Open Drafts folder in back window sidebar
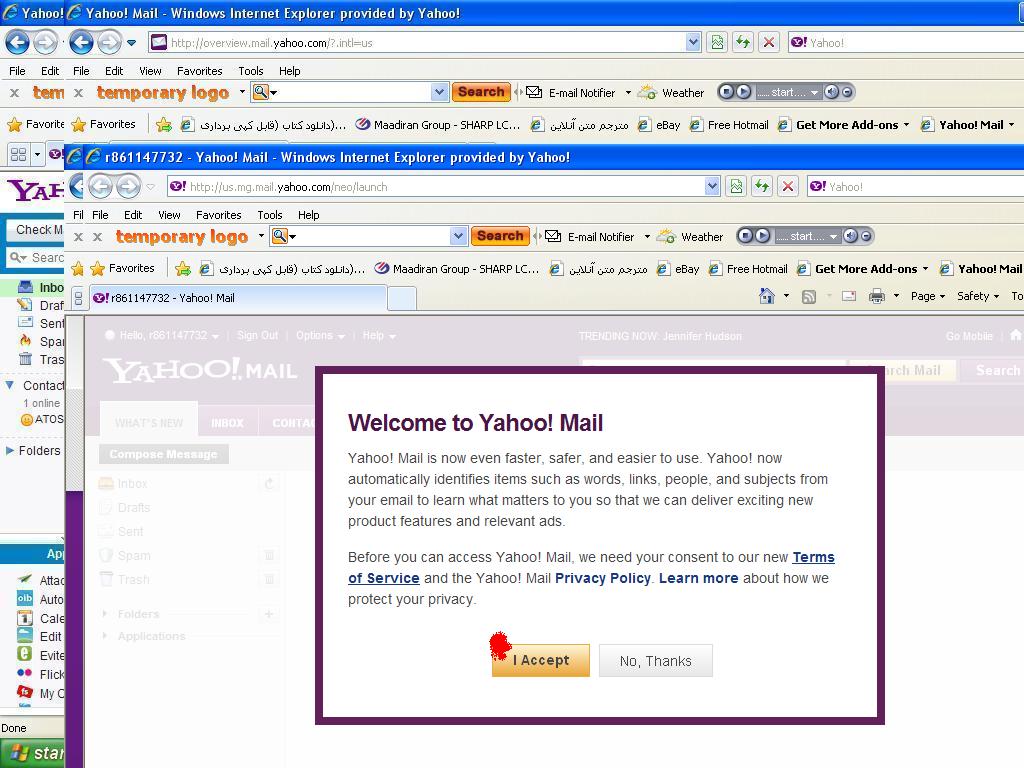This screenshot has width=1024, height=768. point(41,305)
